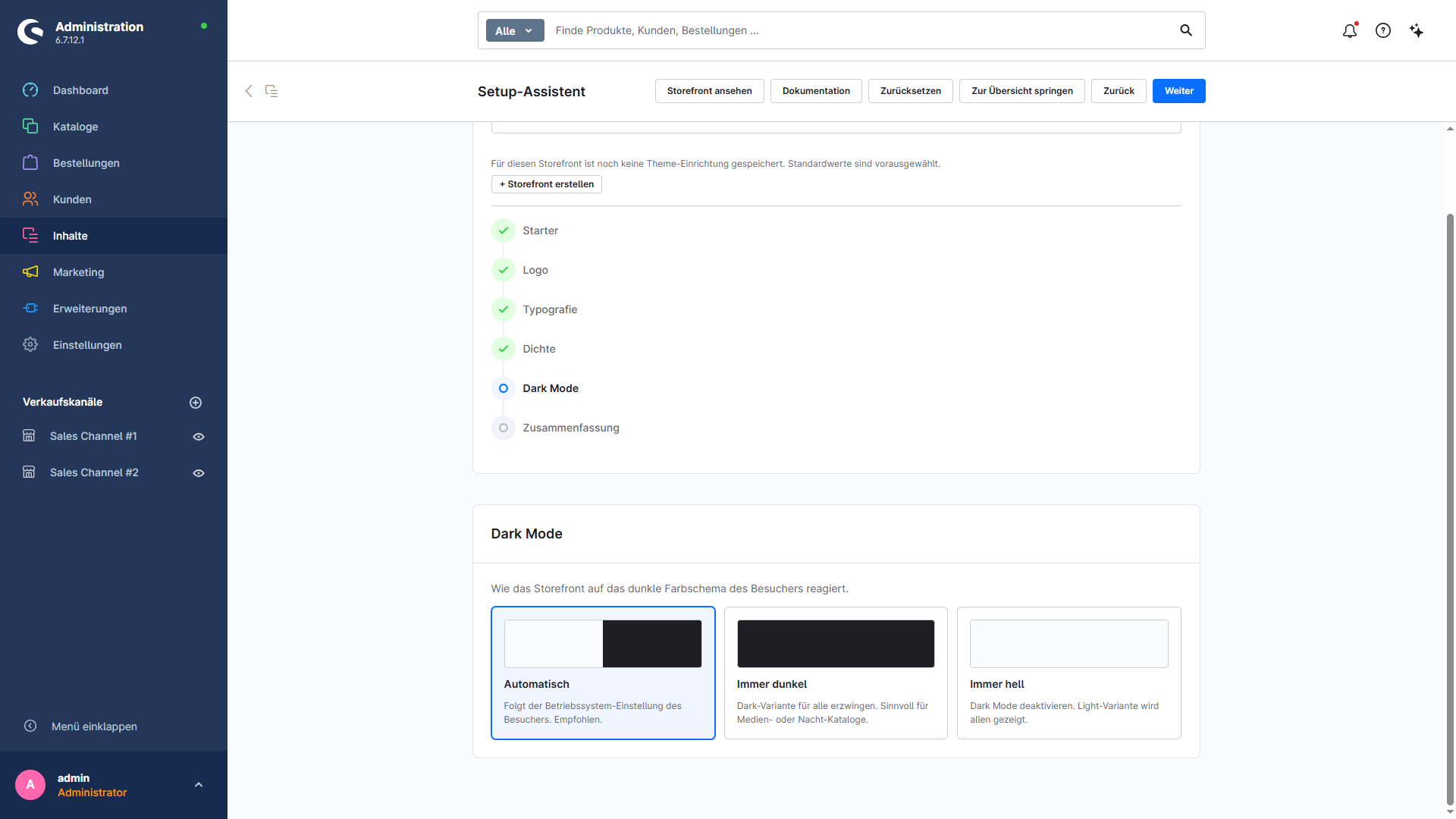Open the help question mark icon

click(1383, 30)
